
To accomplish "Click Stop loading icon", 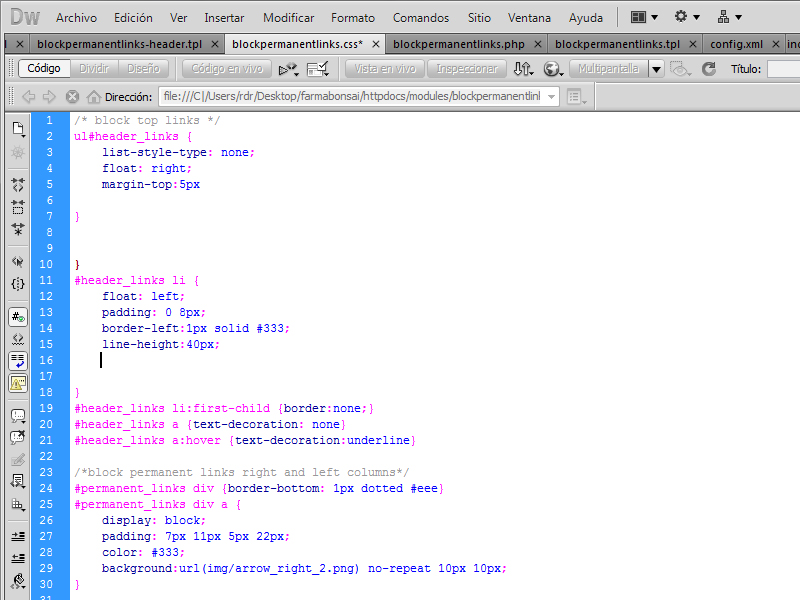I will coord(72,96).
